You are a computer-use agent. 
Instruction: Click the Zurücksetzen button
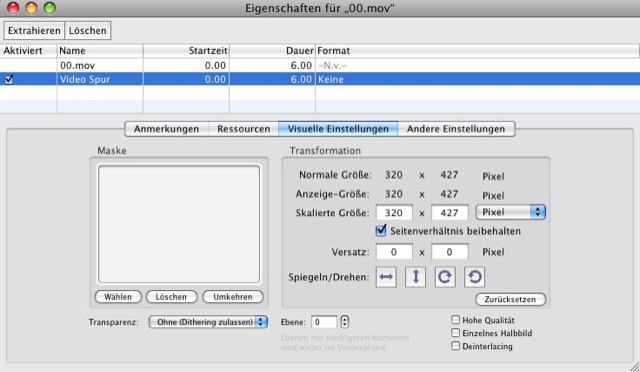pos(511,299)
